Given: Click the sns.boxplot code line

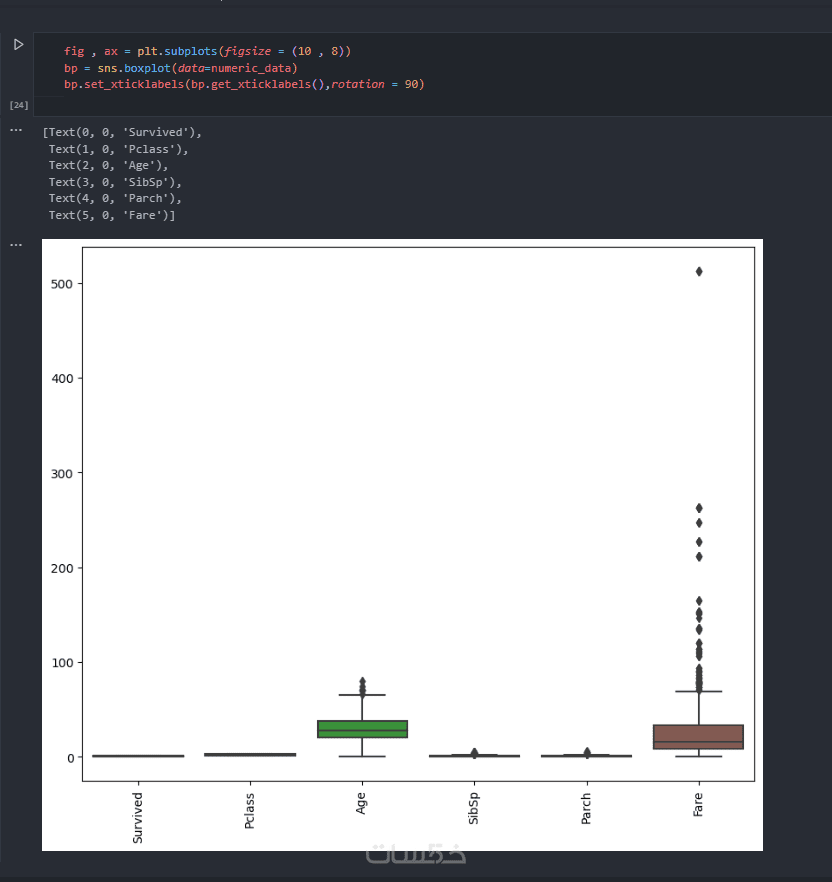Looking at the screenshot, I should [181, 68].
